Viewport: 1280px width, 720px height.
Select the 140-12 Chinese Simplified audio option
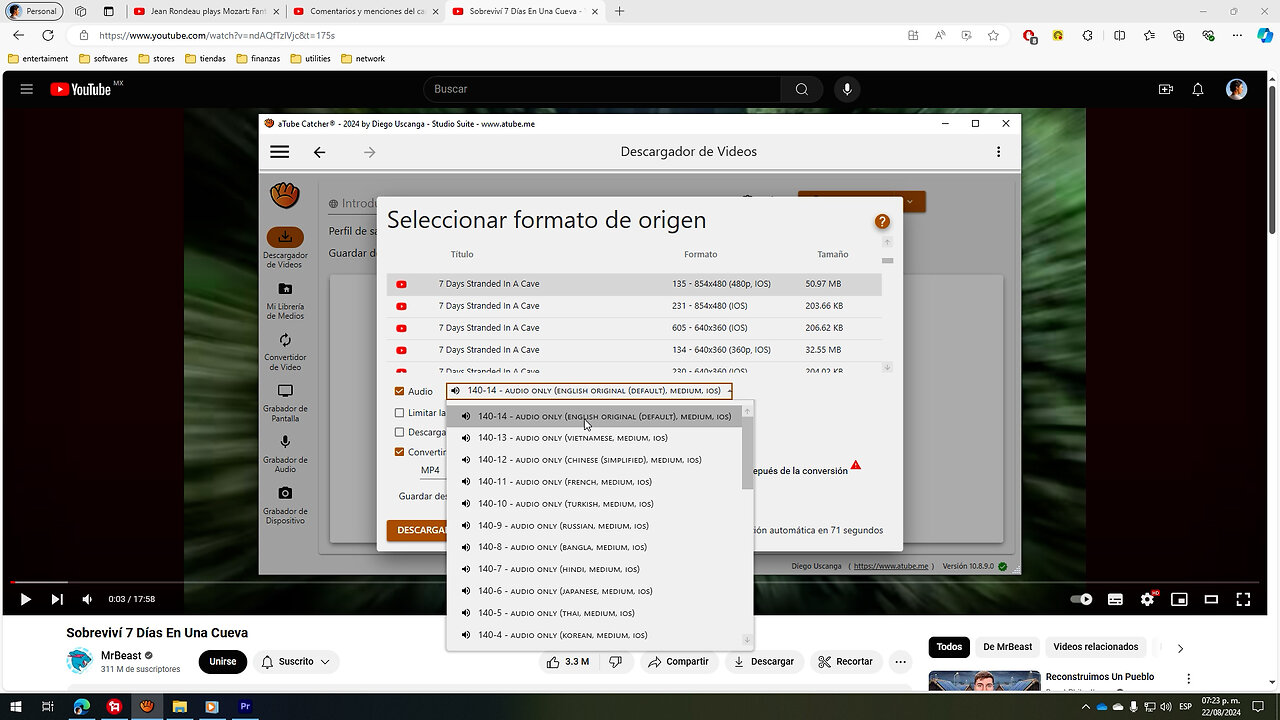coord(594,460)
